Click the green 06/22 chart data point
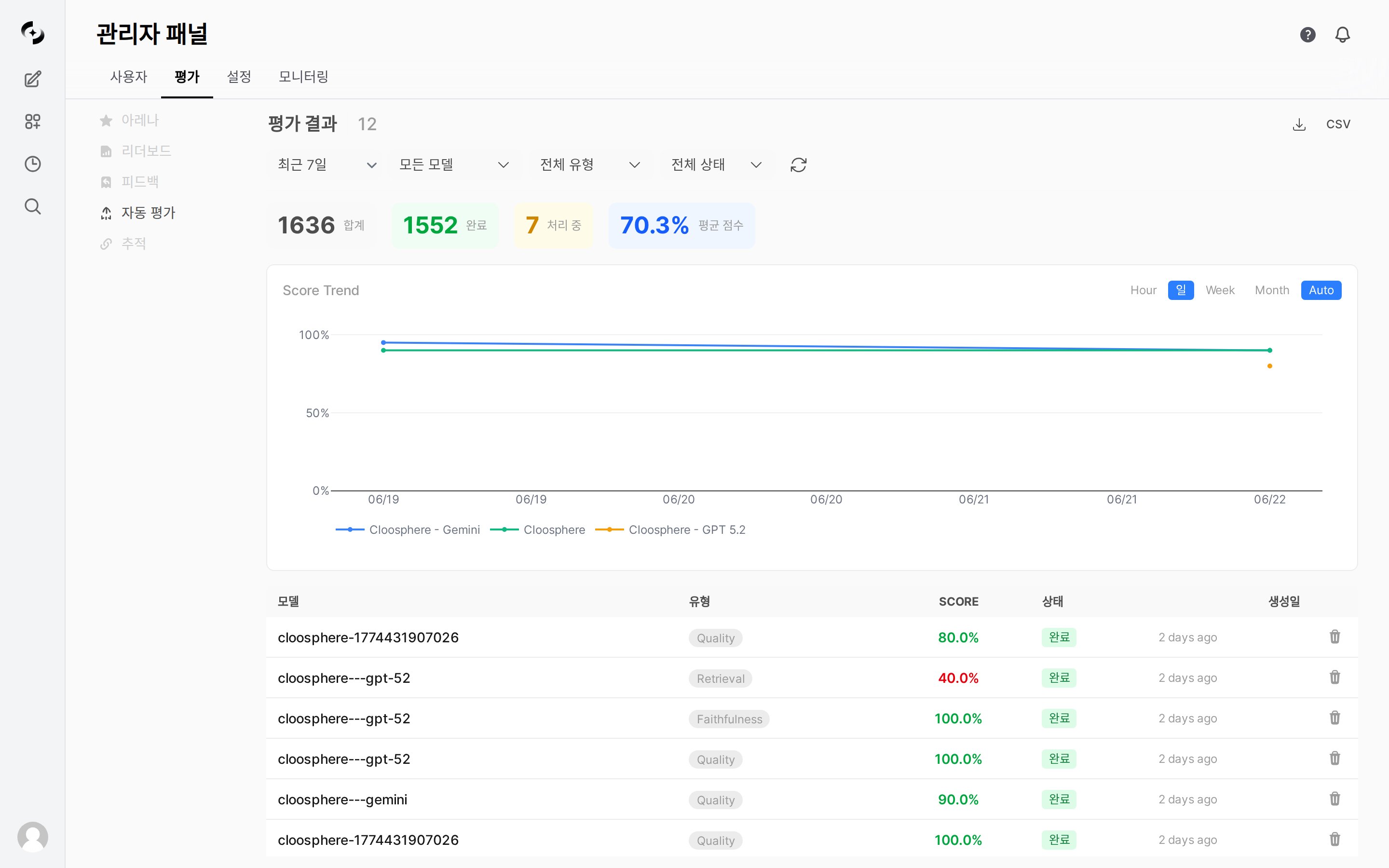 (1269, 350)
